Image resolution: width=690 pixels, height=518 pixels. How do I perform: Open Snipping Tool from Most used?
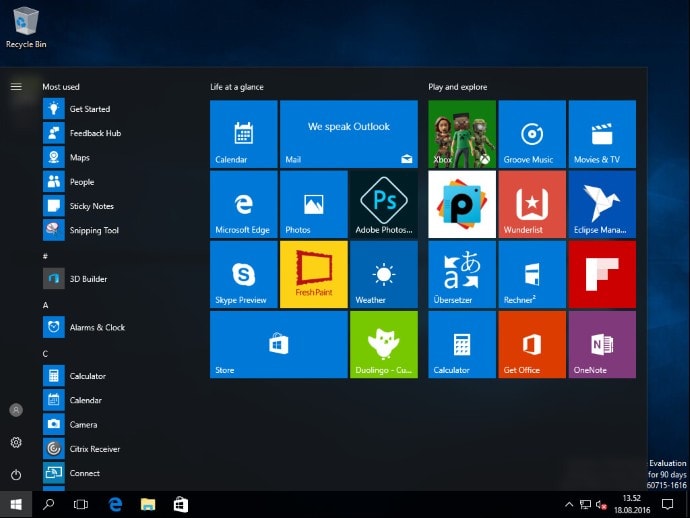click(x=117, y=230)
